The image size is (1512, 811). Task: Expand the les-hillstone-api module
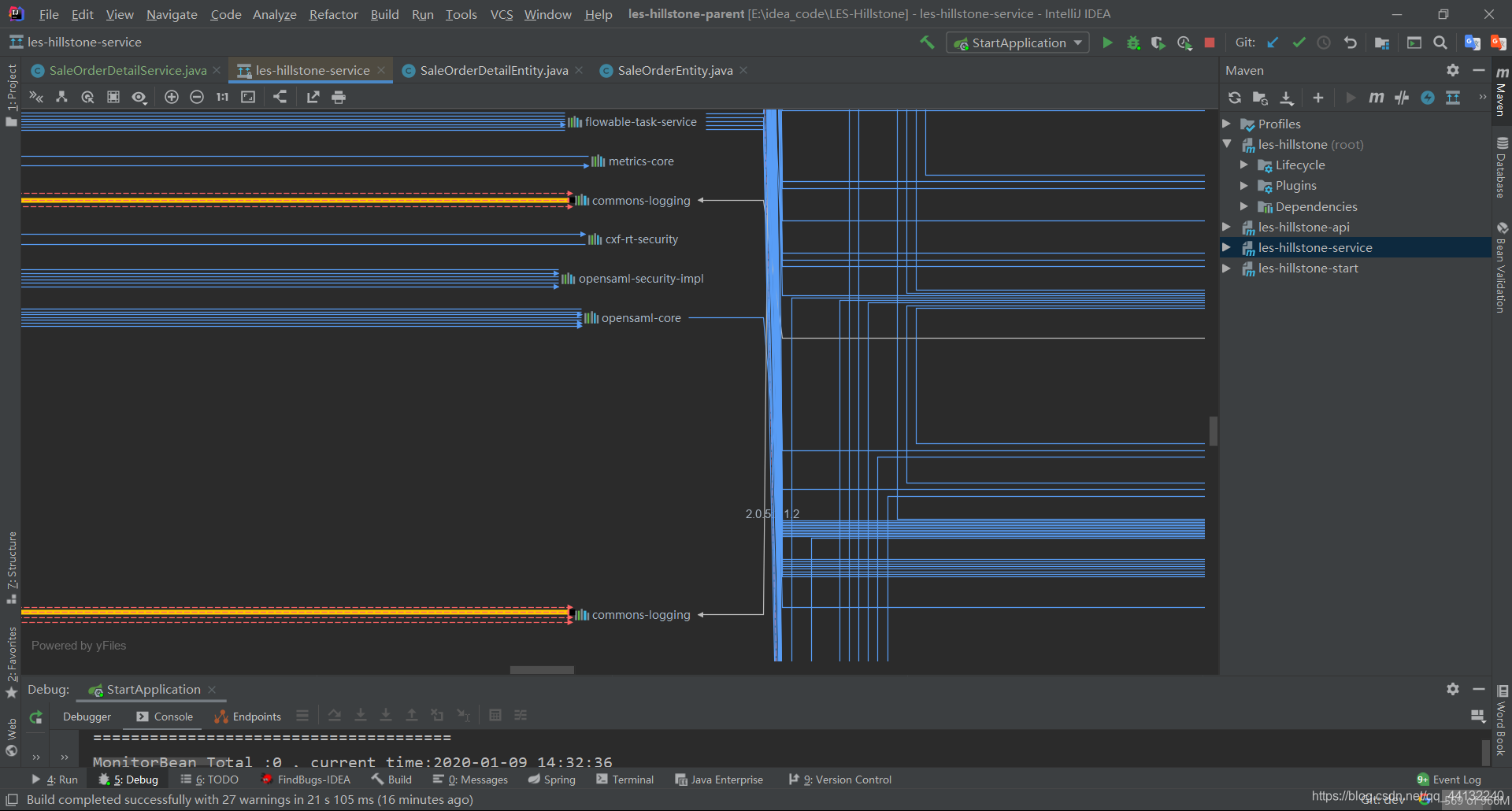(1226, 227)
